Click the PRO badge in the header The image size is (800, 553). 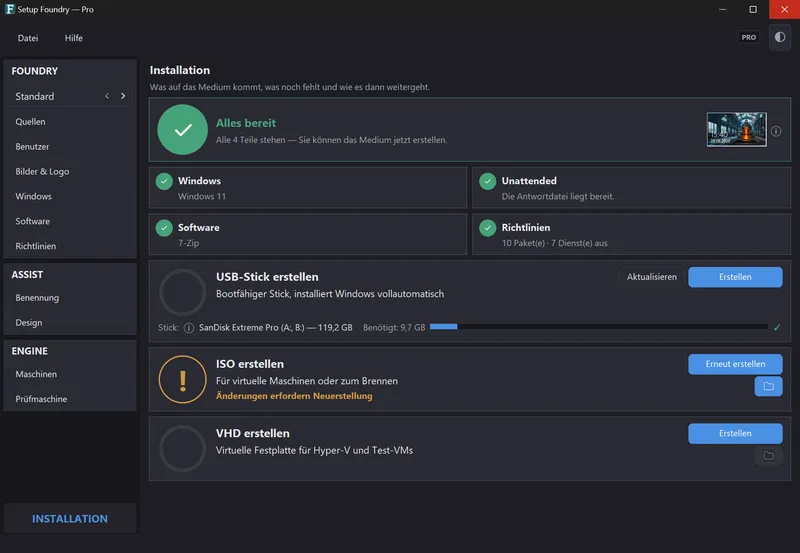tap(748, 37)
